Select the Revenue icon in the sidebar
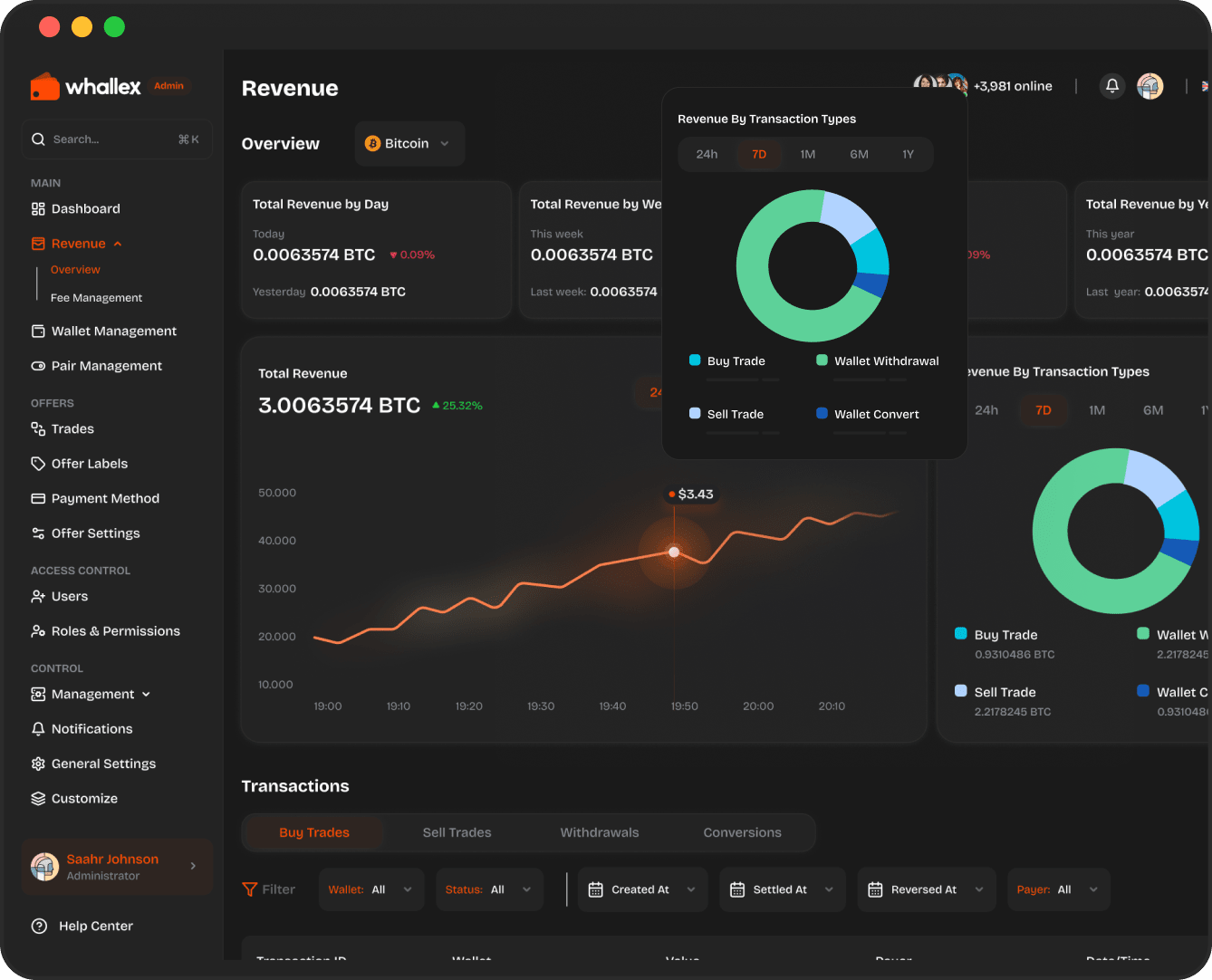 (x=37, y=243)
